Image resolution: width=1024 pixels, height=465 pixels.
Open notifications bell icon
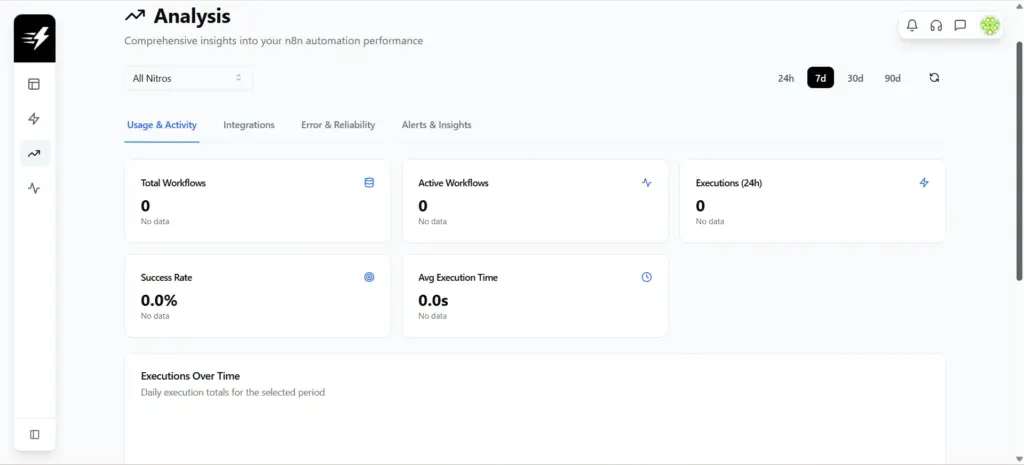(912, 25)
